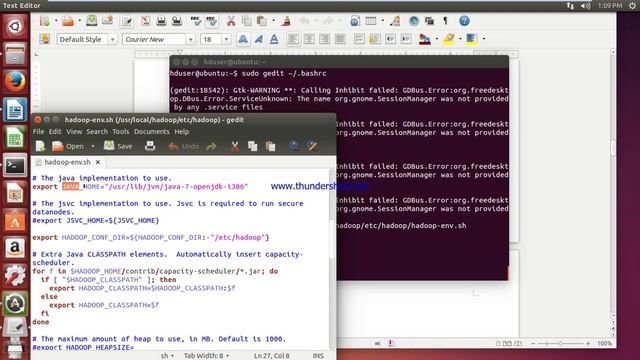Toggle Italic formatting in Writer
This screenshot has height=360, width=640.
pos(258,39)
